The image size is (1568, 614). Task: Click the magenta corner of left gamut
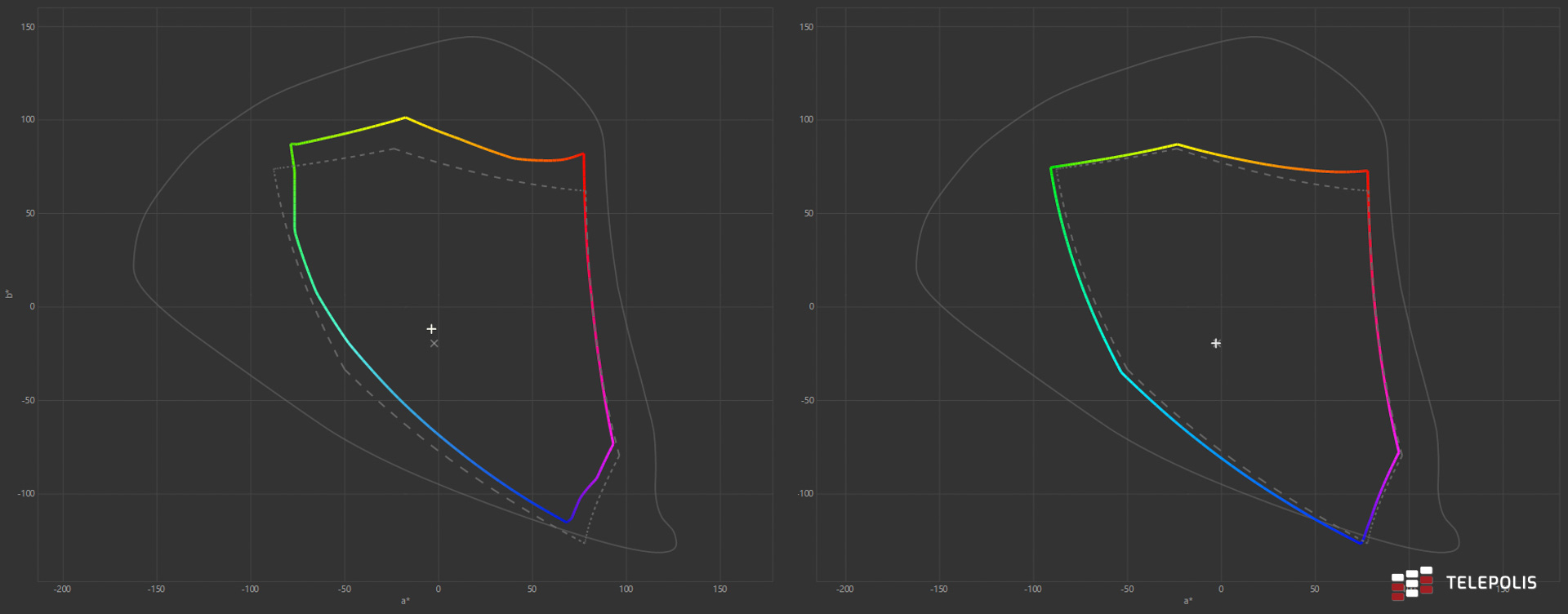(x=613, y=443)
